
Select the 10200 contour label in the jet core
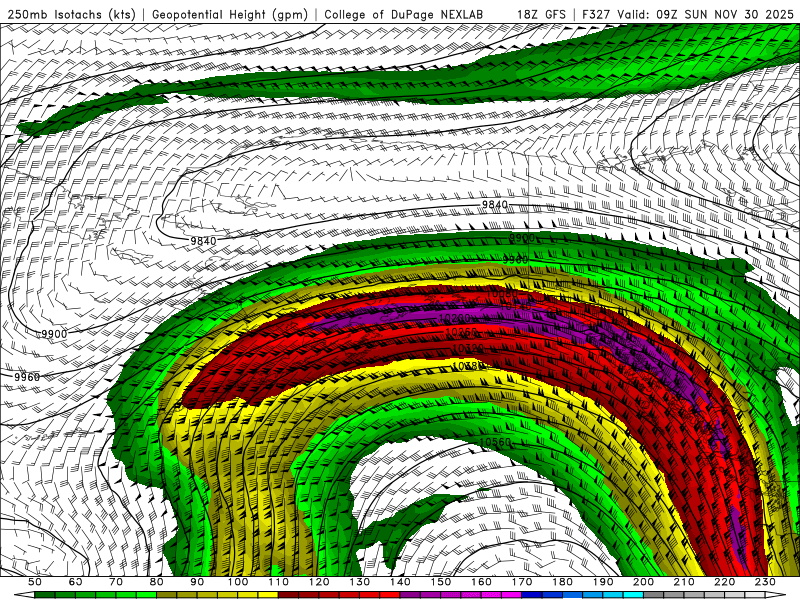[454, 319]
